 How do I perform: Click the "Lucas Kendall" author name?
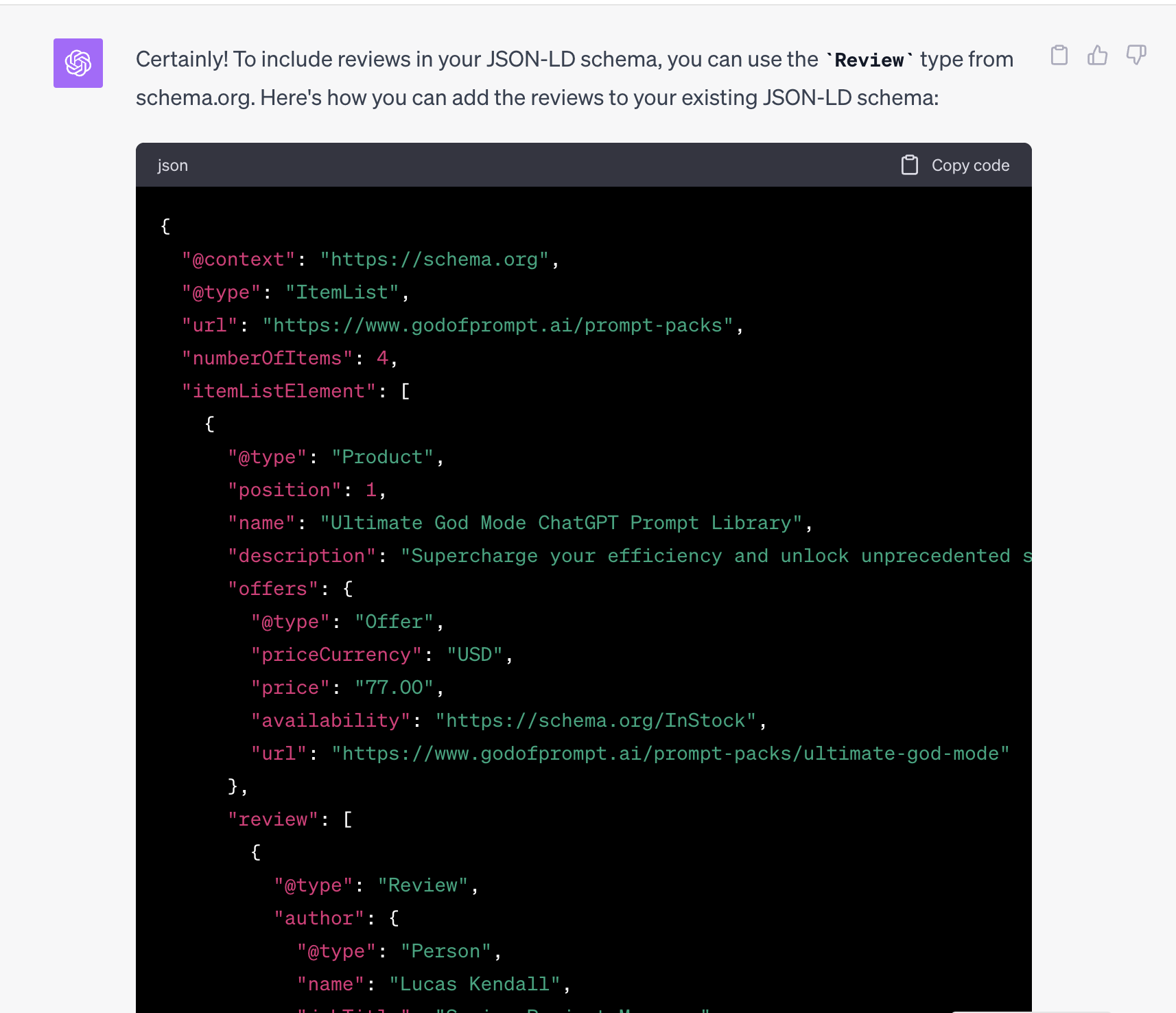coord(475,984)
